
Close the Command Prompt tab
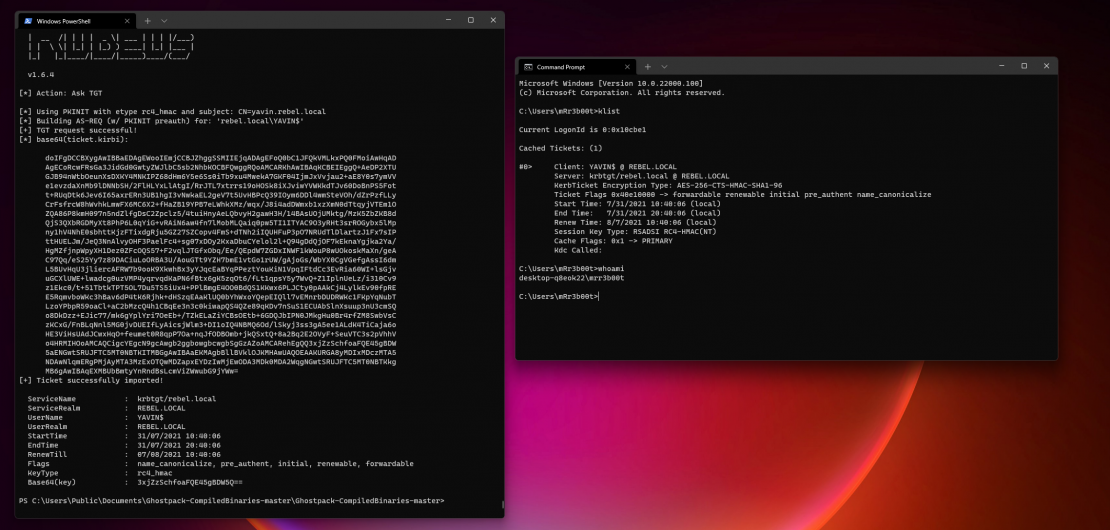(x=627, y=66)
